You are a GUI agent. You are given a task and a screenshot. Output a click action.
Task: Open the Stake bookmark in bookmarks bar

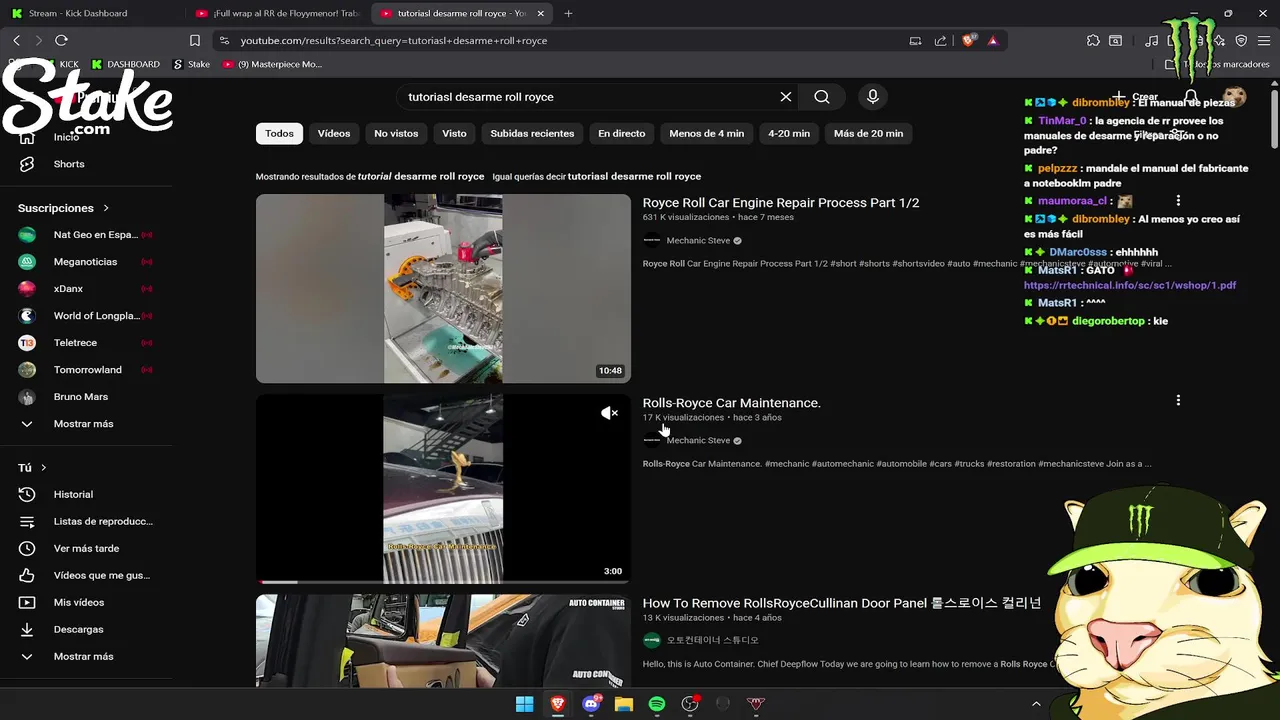click(x=191, y=64)
